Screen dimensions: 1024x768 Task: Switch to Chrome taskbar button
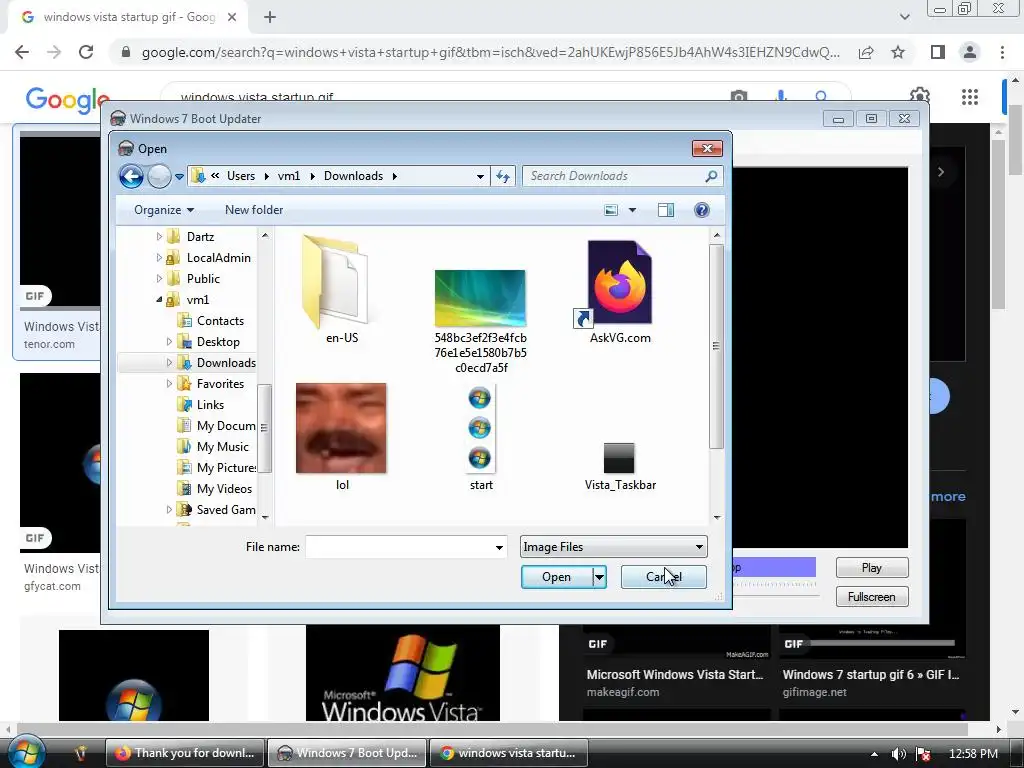click(x=509, y=753)
